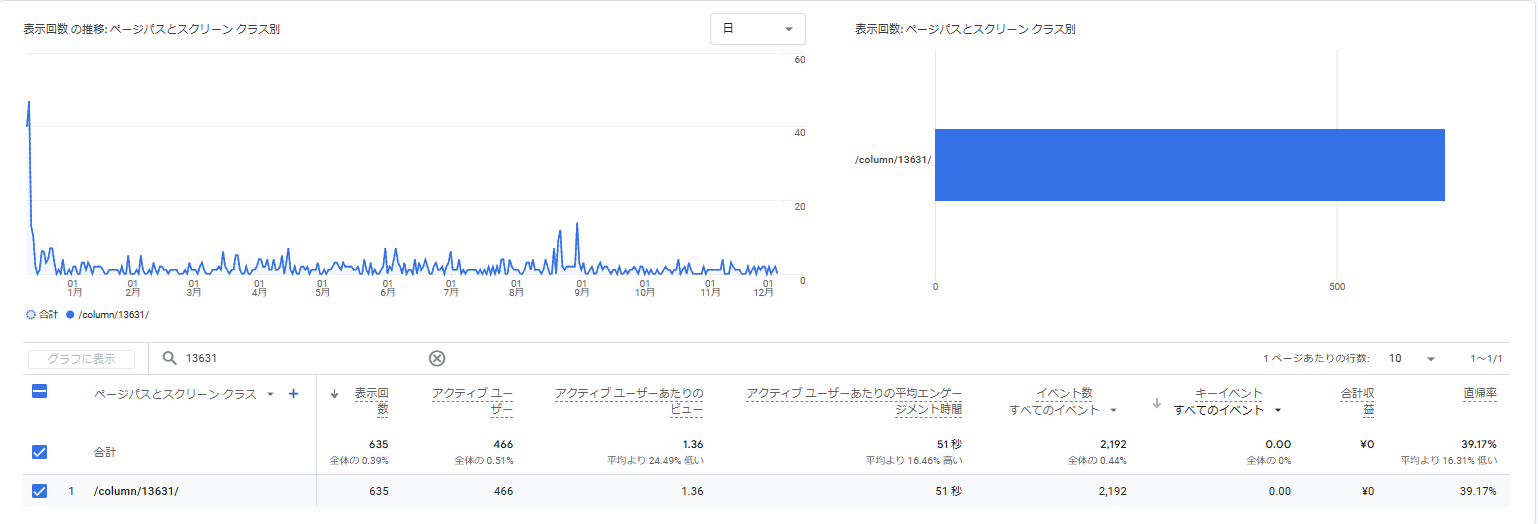The width and height of the screenshot is (1538, 524).
Task: Toggle the /column/13631/ legend series
Action: point(107,315)
